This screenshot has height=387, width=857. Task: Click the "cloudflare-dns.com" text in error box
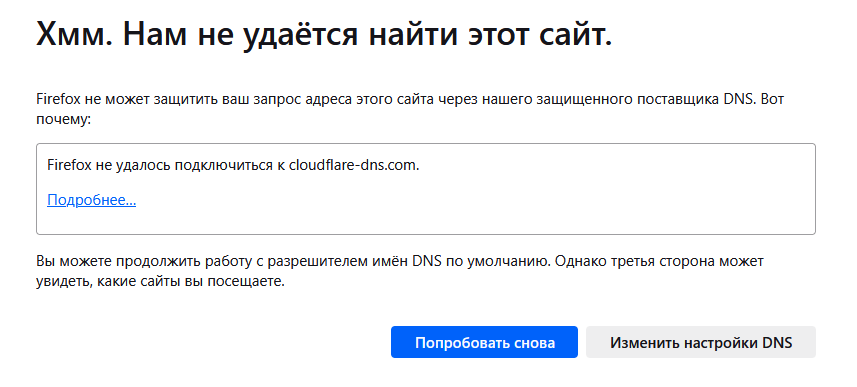coord(354,166)
